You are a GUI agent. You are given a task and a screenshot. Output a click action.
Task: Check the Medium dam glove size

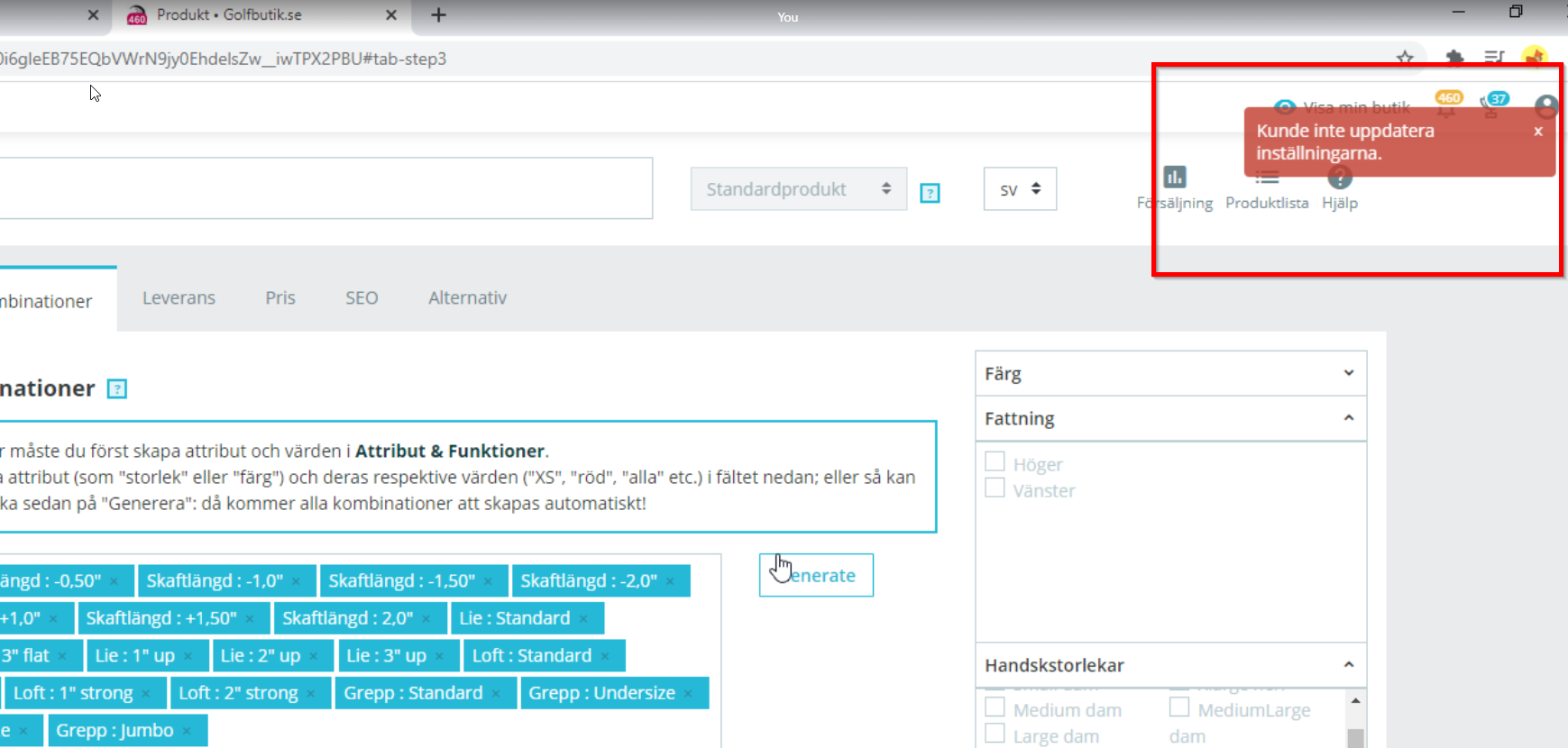(995, 707)
